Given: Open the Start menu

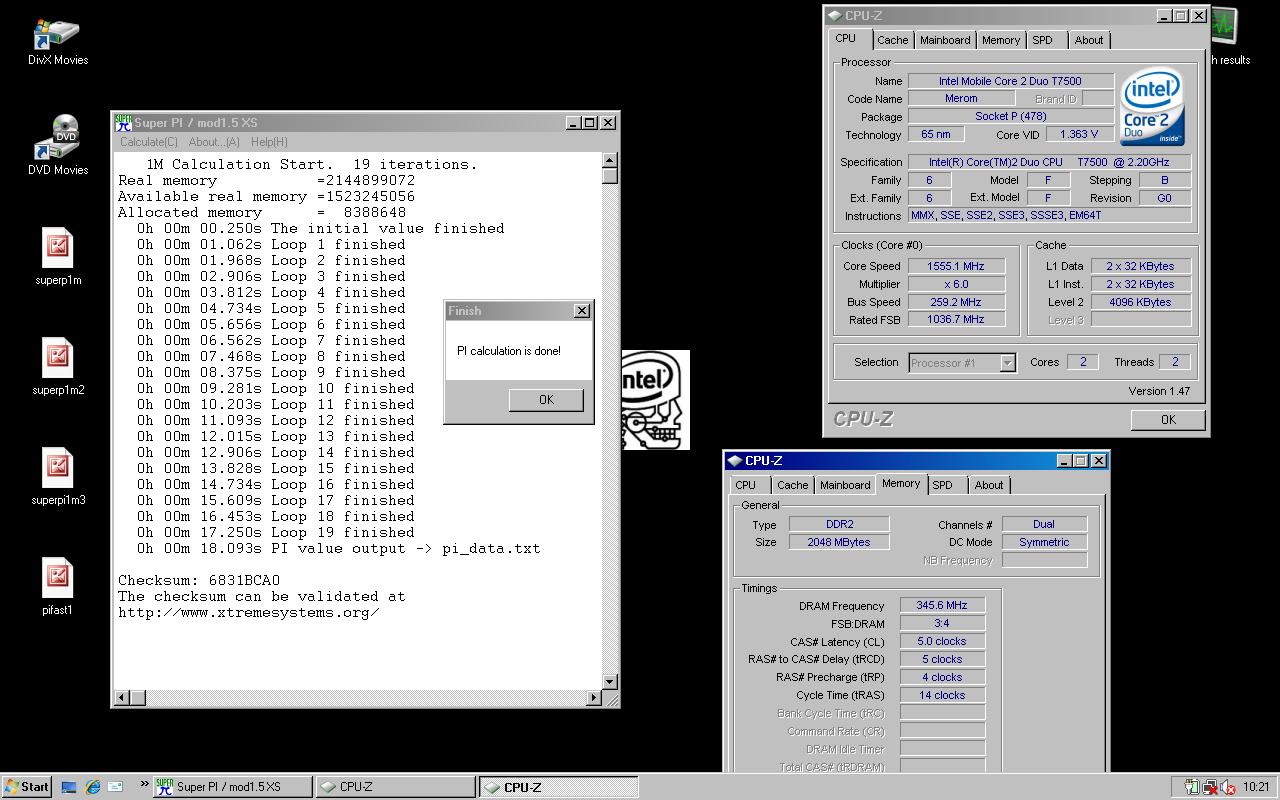Looking at the screenshot, I should (x=27, y=787).
